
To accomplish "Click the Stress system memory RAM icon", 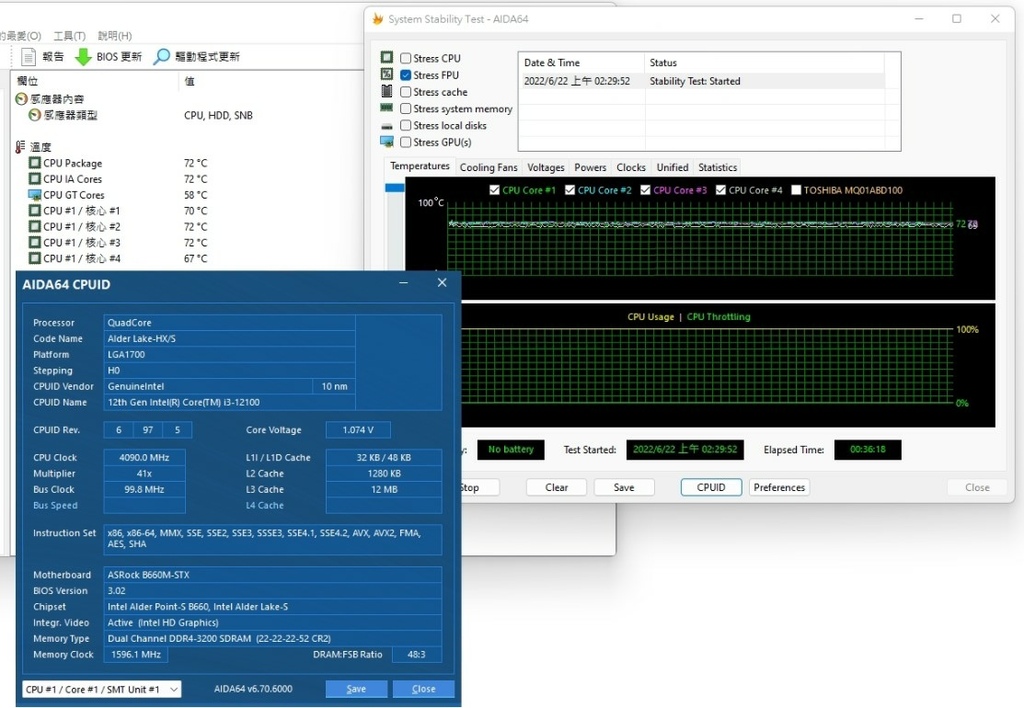I will click(387, 107).
